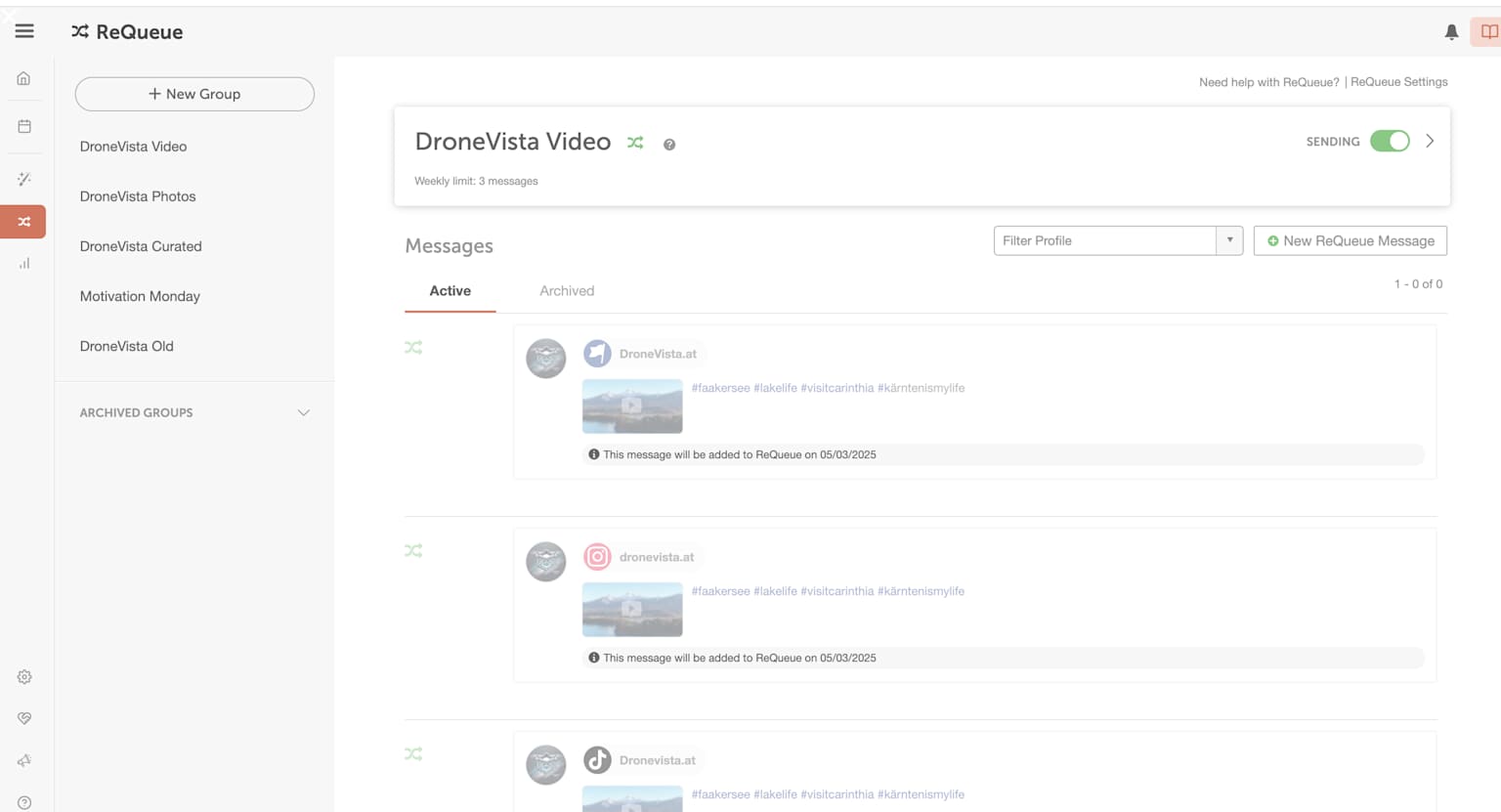Viewport: 1501px width, 812px height.
Task: Open the magic wand sidebar icon
Action: coord(24,179)
